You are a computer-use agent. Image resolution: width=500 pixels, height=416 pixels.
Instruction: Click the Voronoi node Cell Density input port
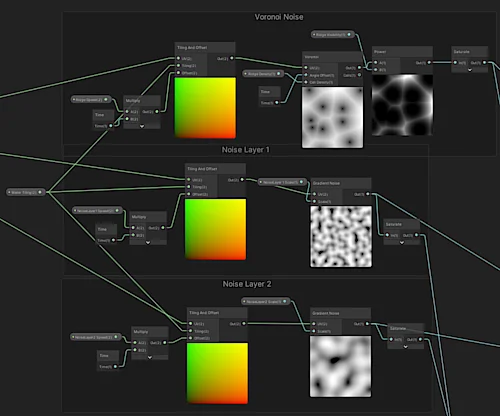click(306, 82)
